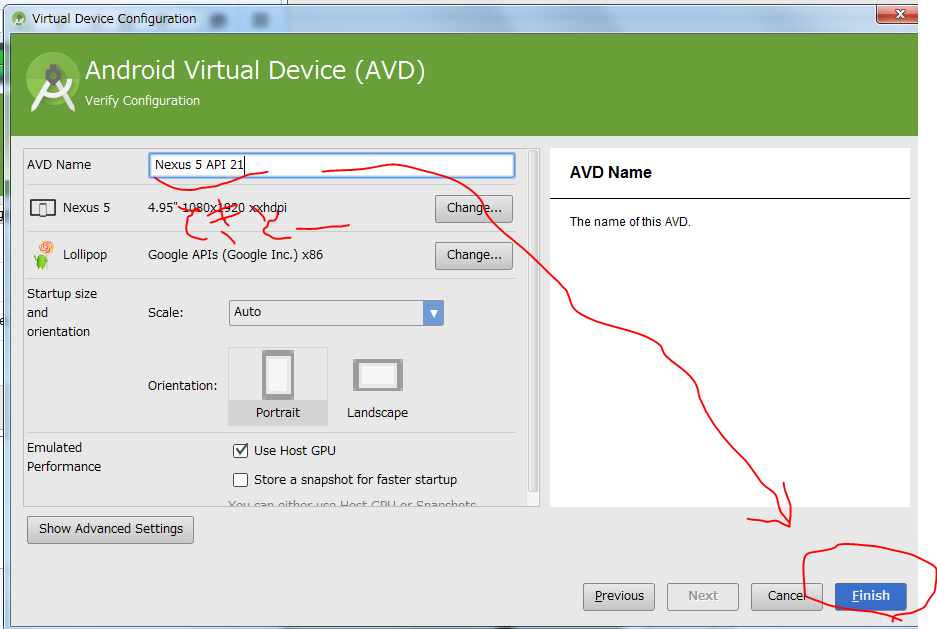Select the Landscape orientation icon

(x=378, y=375)
